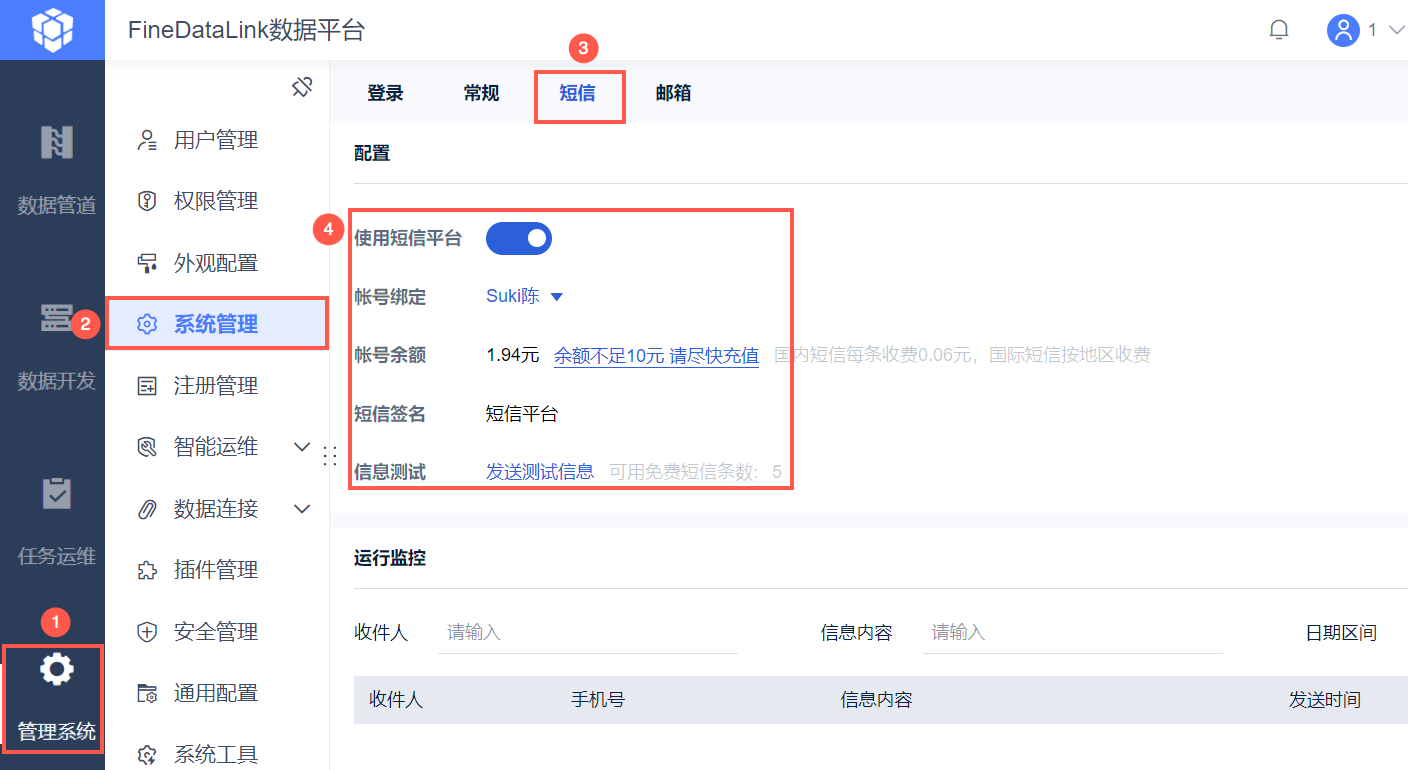Switch to the 登录 tab
This screenshot has height=770, width=1408.
pyautogui.click(x=385, y=93)
